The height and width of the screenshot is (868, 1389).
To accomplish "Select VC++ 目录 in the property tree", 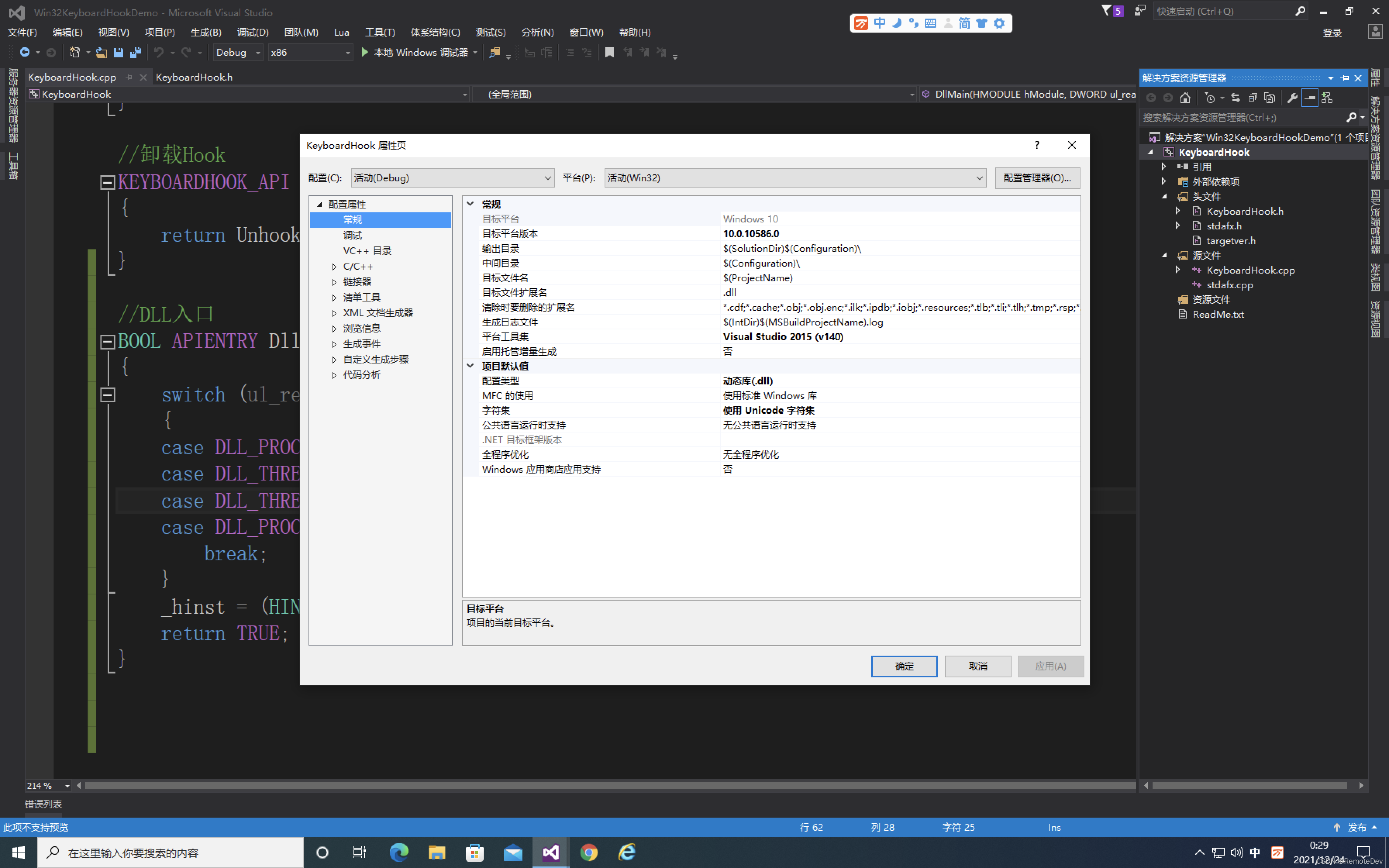I will 367,251.
